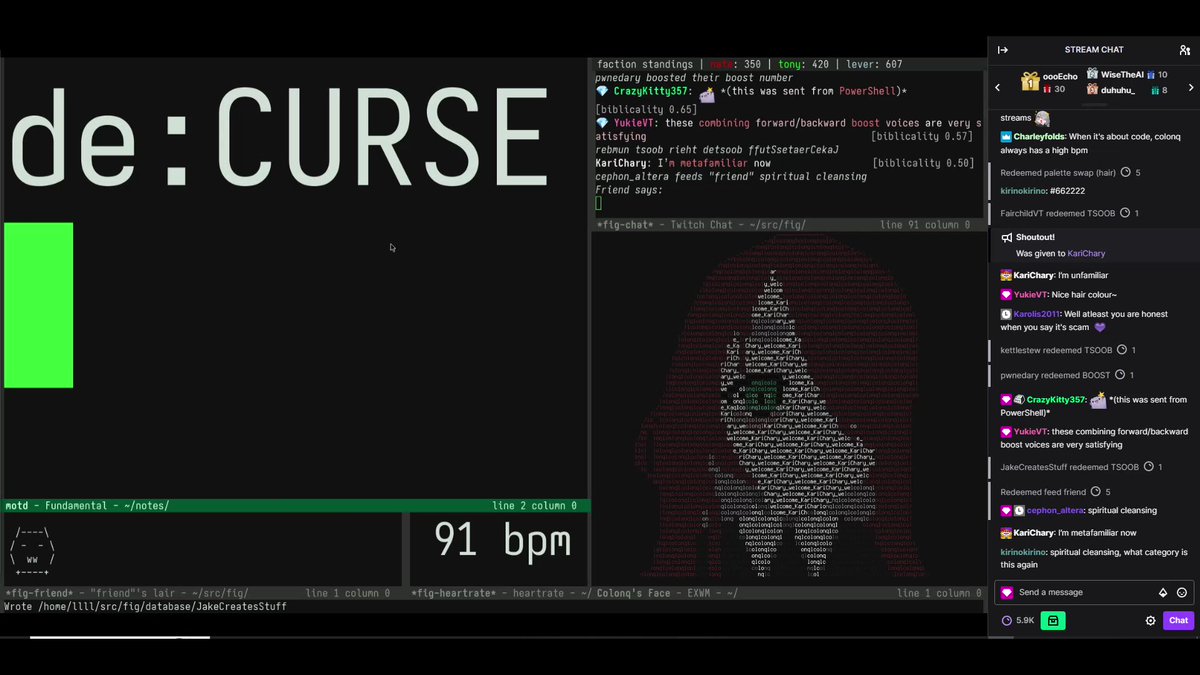Click the gold rank one gift icon

click(1029, 82)
